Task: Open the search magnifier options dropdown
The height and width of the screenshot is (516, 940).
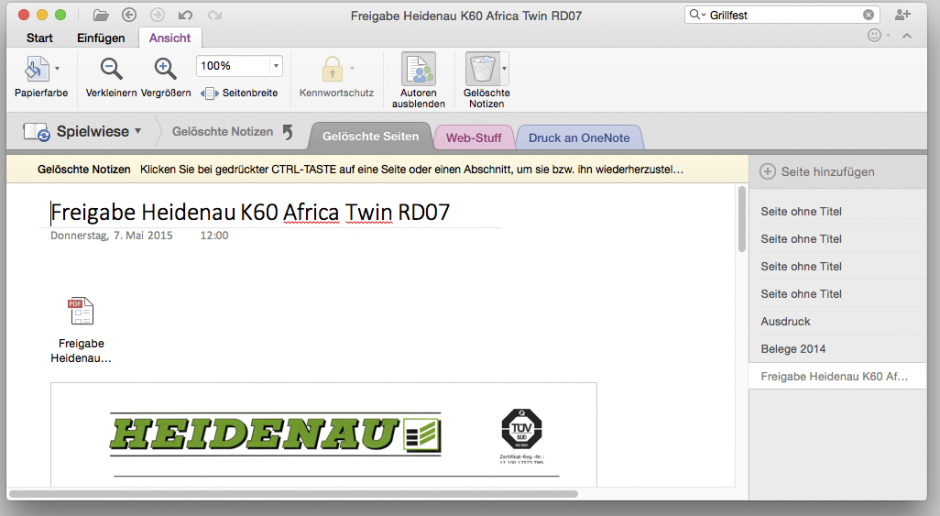Action: [697, 14]
